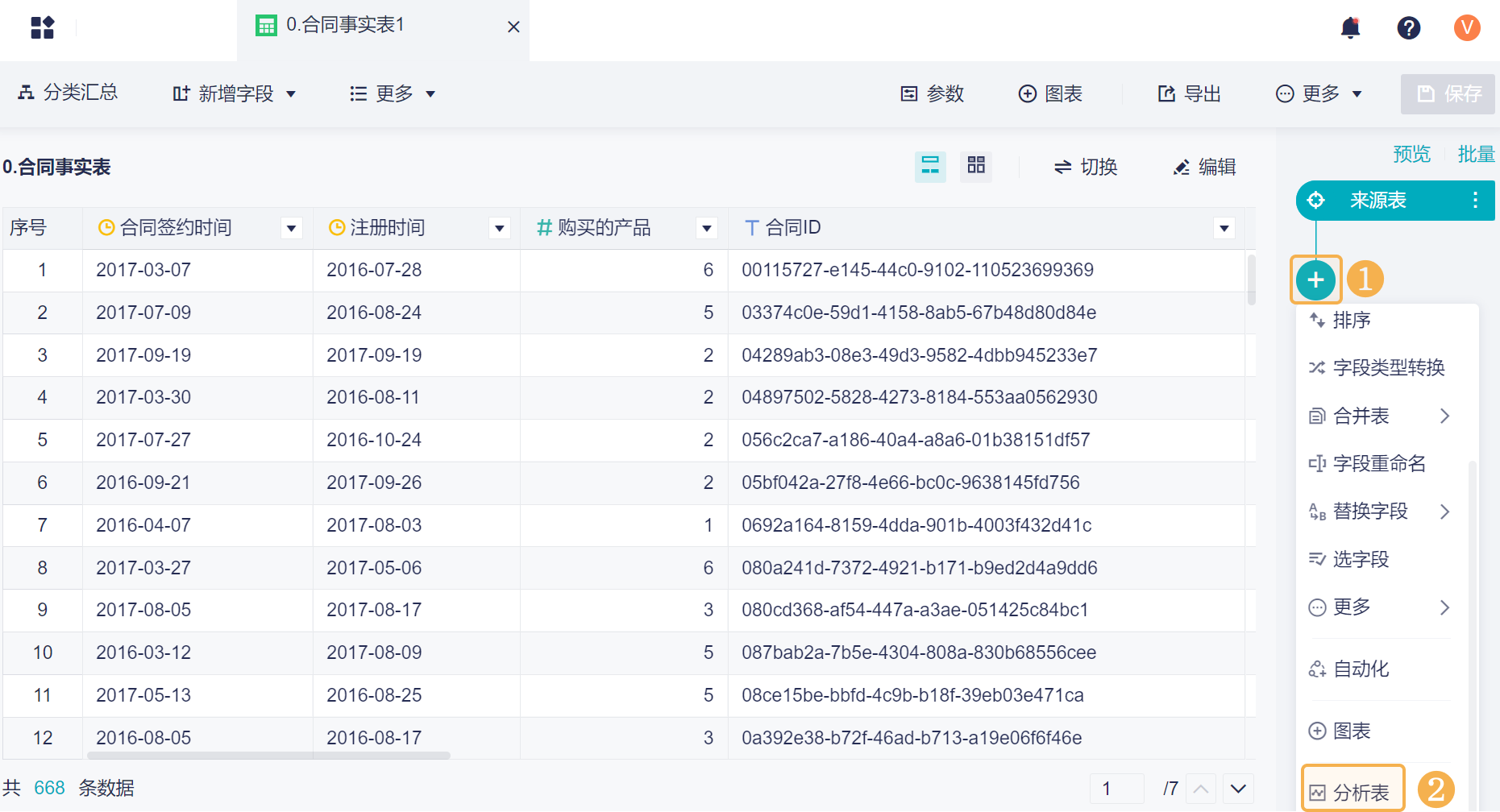Screen dimensions: 1500x812
Task: Click the 668 record count
Action: tap(49, 788)
